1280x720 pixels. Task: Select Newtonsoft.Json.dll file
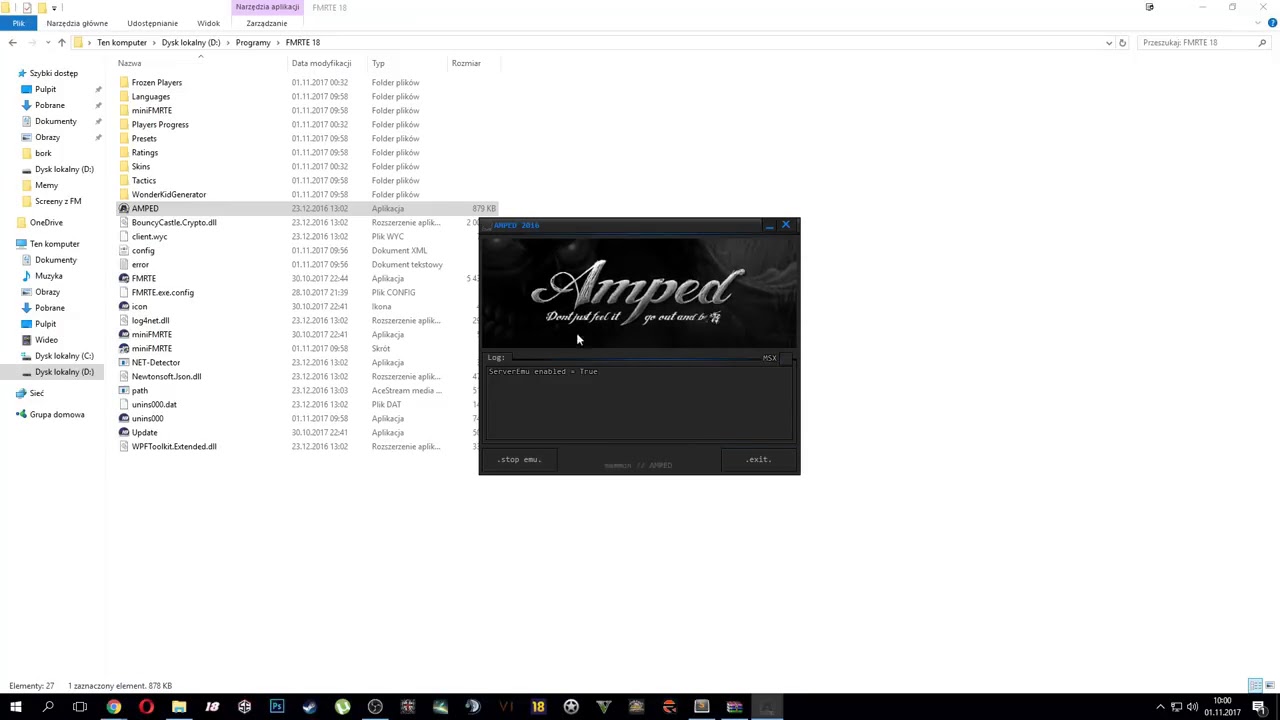(x=166, y=377)
